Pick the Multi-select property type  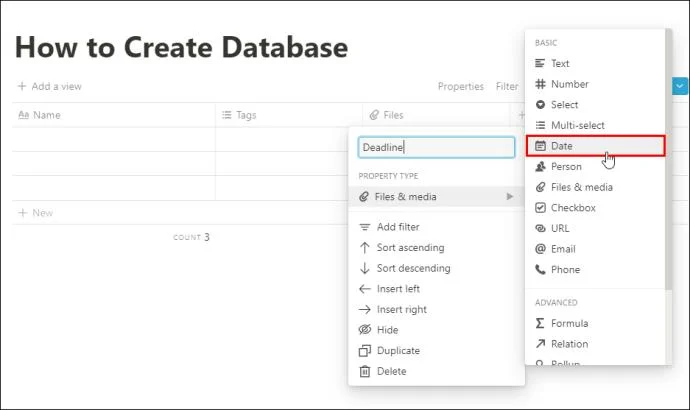point(577,125)
